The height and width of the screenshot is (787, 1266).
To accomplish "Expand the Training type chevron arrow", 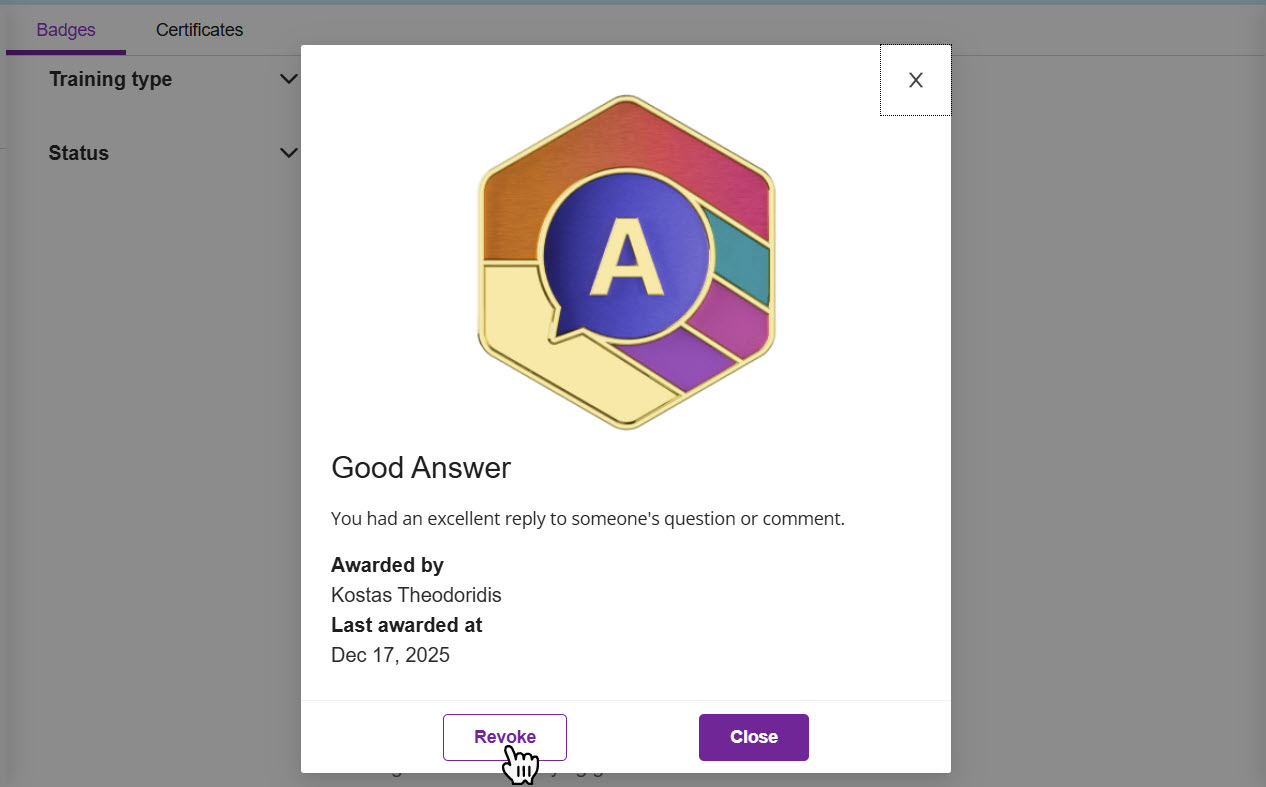I will (x=288, y=79).
